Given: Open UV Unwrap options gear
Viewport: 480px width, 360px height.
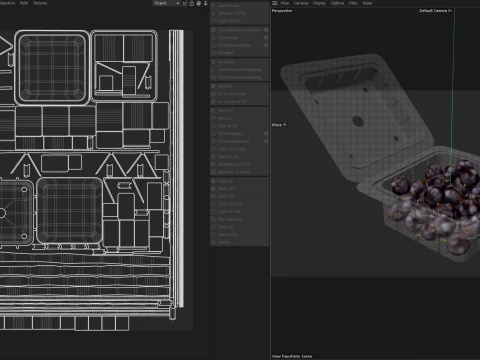Looking at the screenshot, I should (x=266, y=38).
